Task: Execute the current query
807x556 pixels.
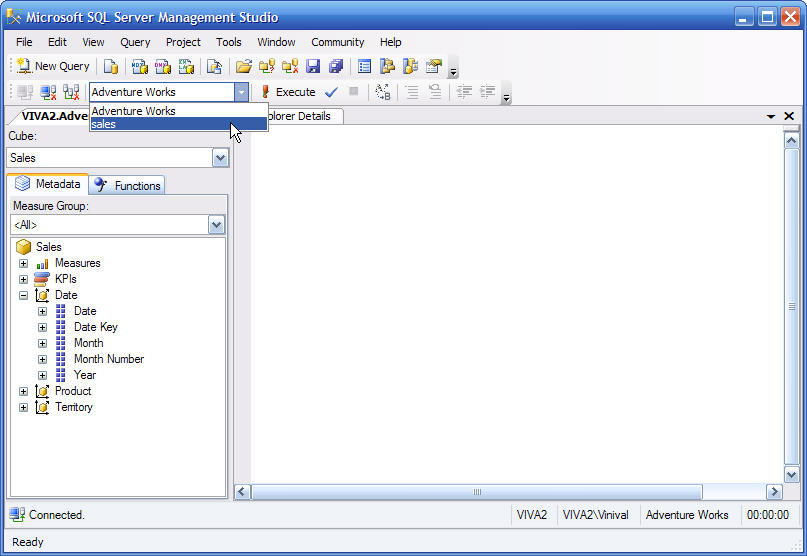Action: pyautogui.click(x=288, y=92)
